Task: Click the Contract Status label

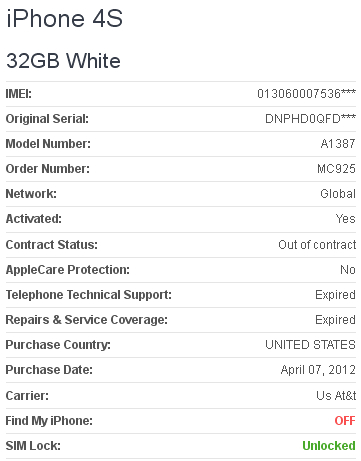Action: pyautogui.click(x=52, y=245)
